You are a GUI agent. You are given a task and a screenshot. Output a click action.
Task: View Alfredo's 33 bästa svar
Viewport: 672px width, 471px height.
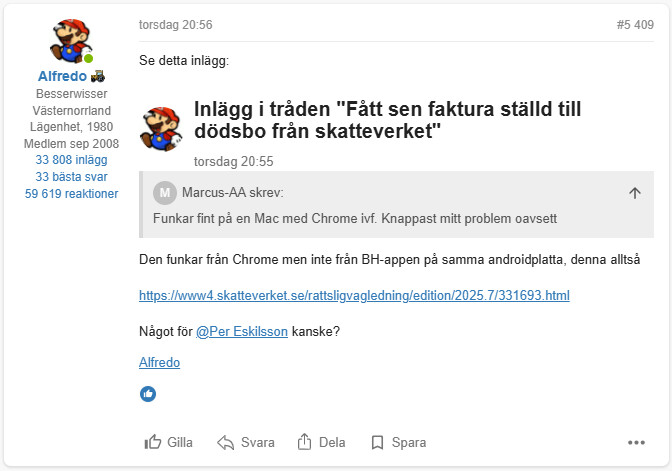[71, 177]
